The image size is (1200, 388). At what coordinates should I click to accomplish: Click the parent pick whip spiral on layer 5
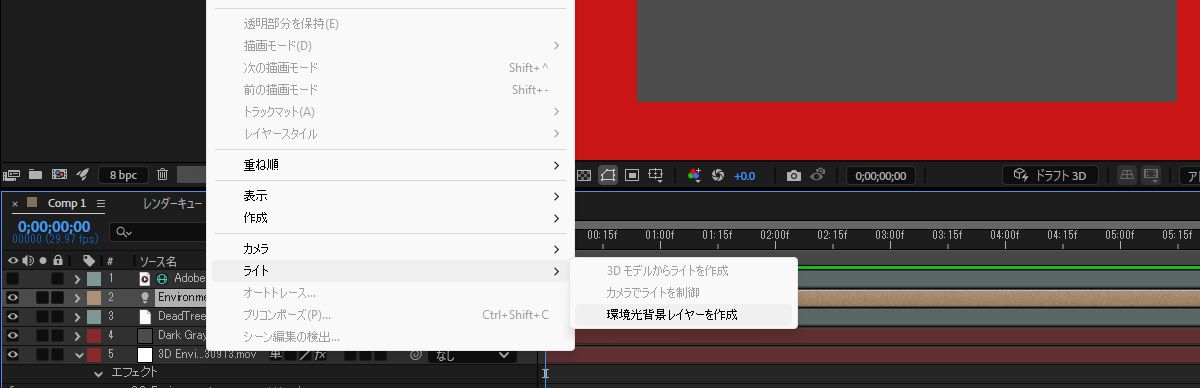coord(416,355)
